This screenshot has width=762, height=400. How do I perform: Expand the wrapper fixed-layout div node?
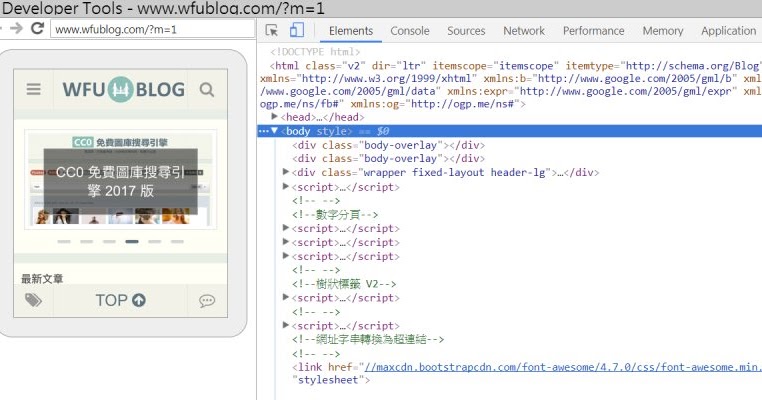[286, 172]
